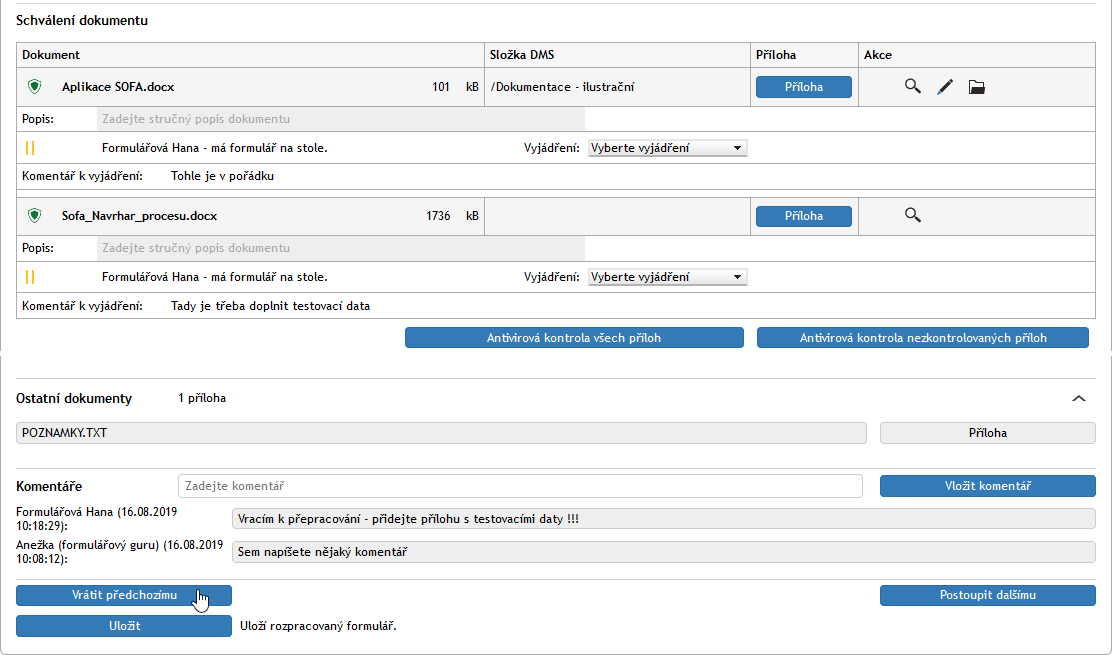1112x655 pixels.
Task: Click orange pause icon under Sofa_Navrhar_procesu.docx
Action: click(x=30, y=277)
